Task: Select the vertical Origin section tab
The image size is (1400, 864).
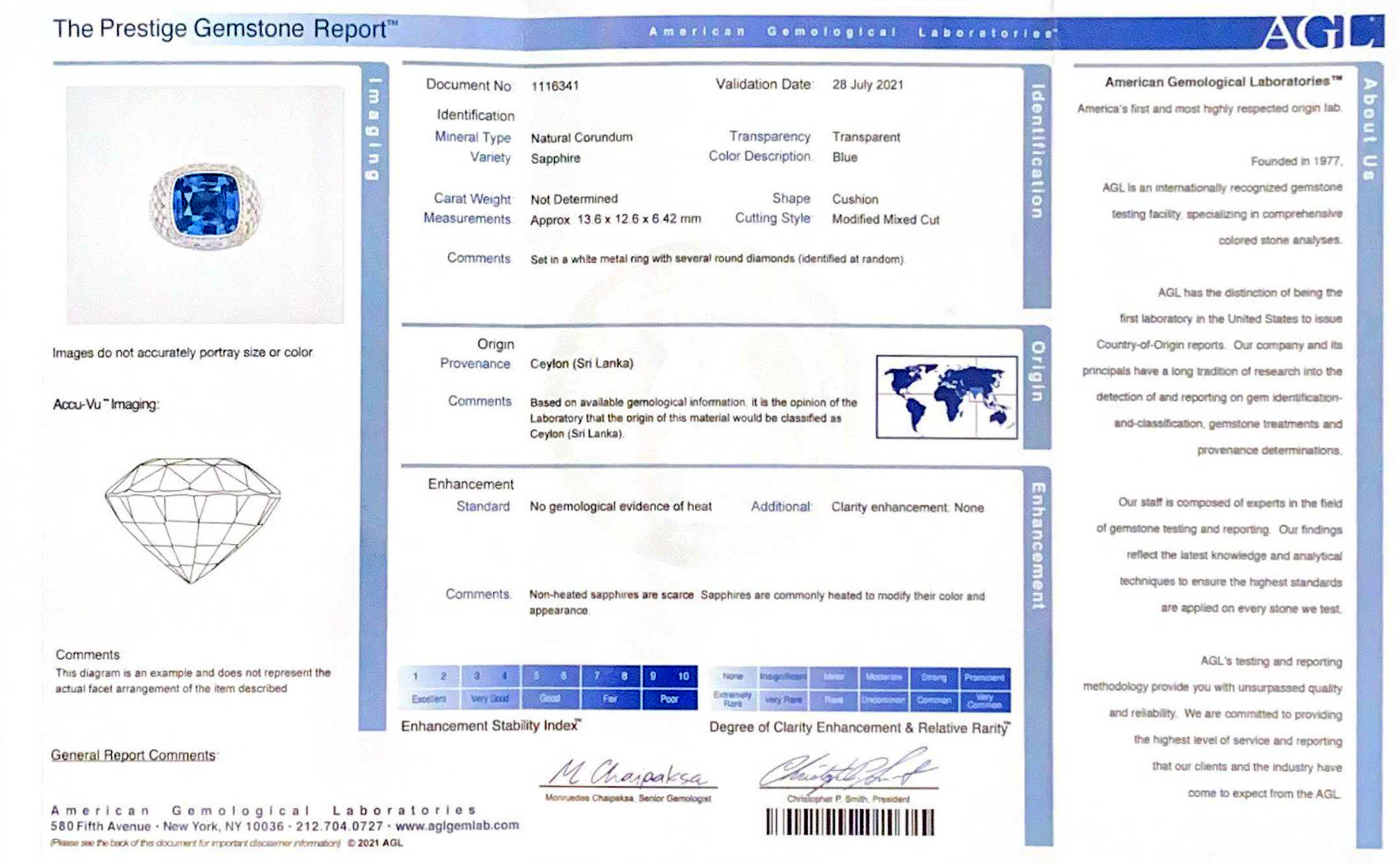Action: (1036, 372)
